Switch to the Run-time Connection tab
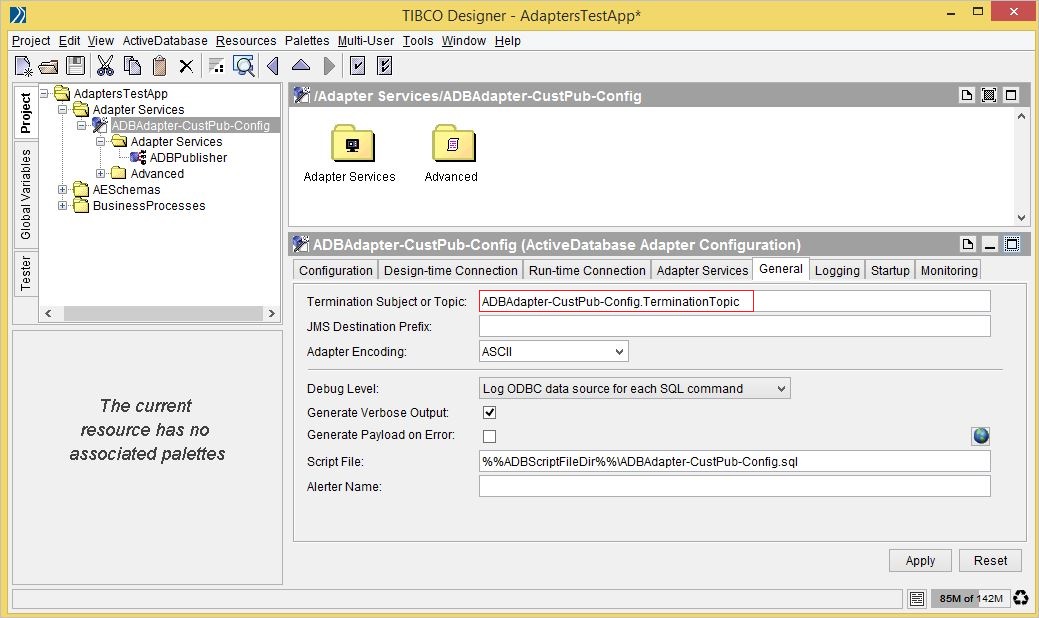This screenshot has height=618, width=1039. pos(587,270)
